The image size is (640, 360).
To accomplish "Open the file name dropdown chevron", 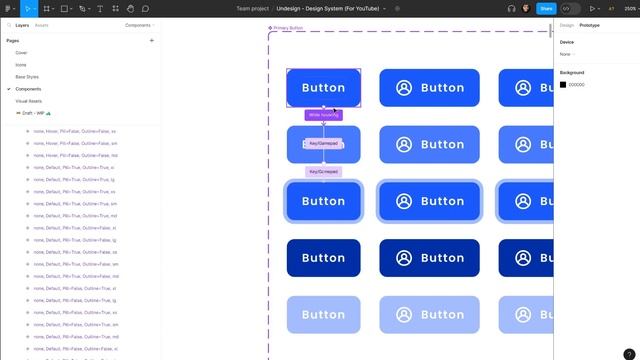I will 384,9.
